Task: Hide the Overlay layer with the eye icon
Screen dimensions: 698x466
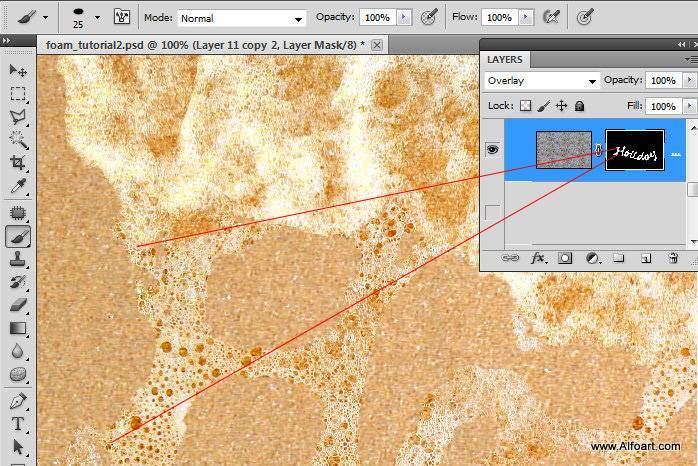Action: 492,150
